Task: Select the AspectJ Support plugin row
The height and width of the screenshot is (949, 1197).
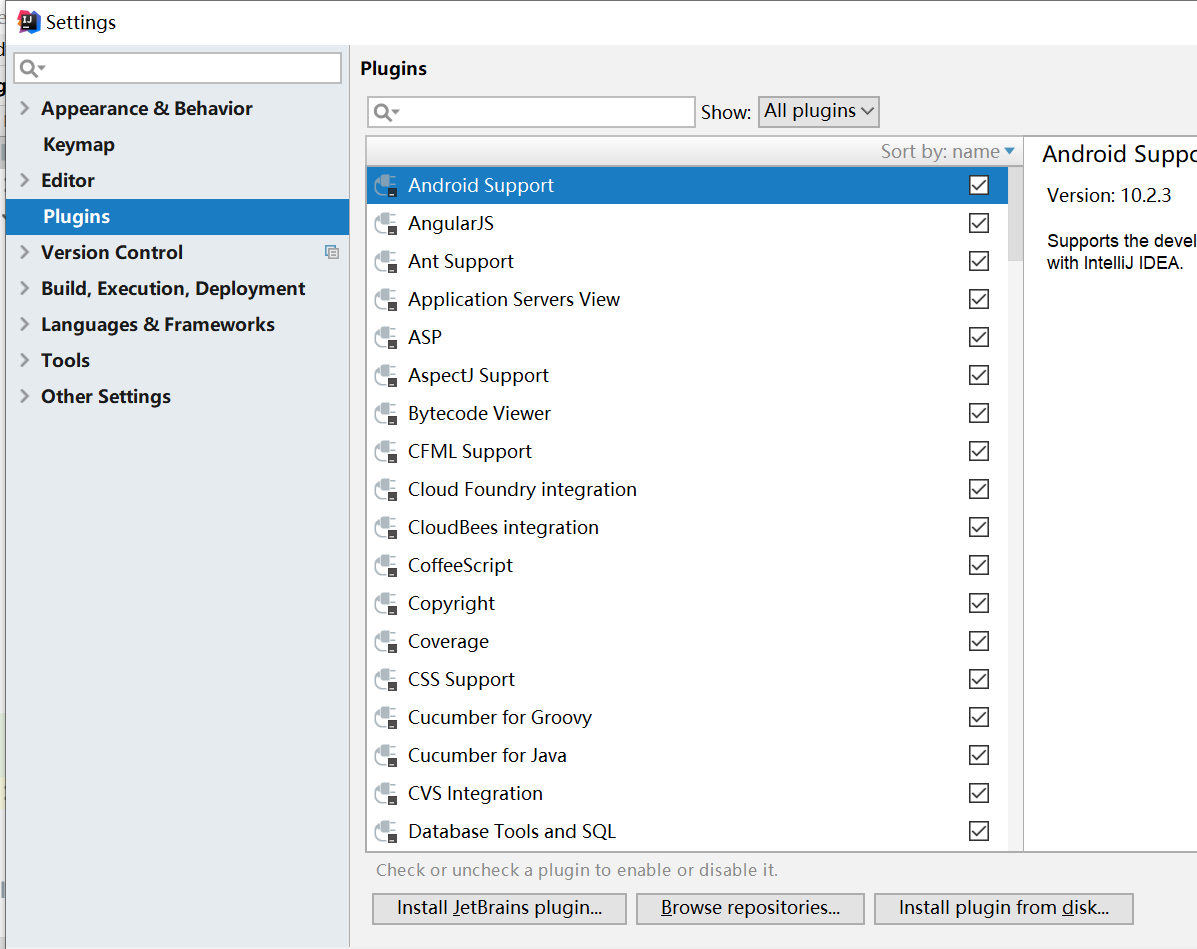Action: click(x=687, y=376)
